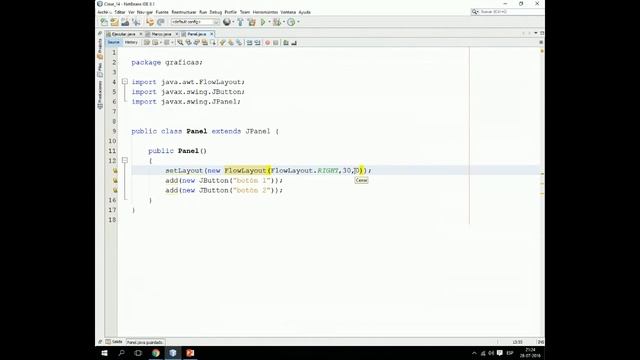The height and width of the screenshot is (360, 640).
Task: Click the Stop Macro Recording icon
Action: [x=276, y=42]
